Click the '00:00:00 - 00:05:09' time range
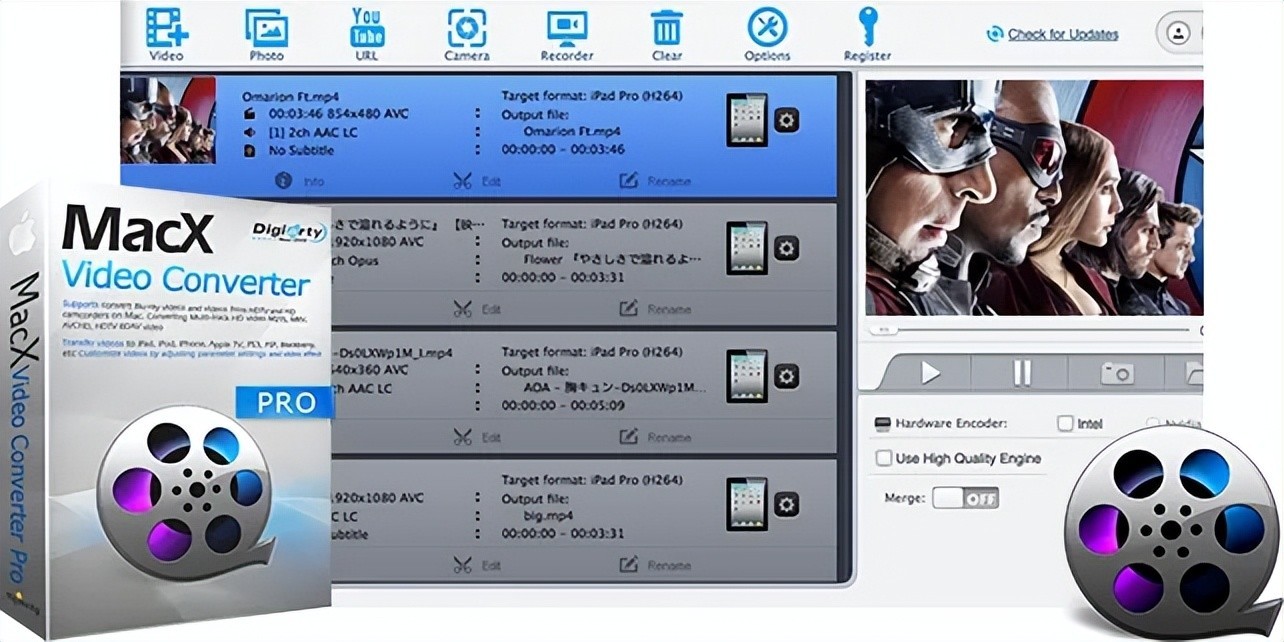The image size is (1284, 642). click(564, 406)
